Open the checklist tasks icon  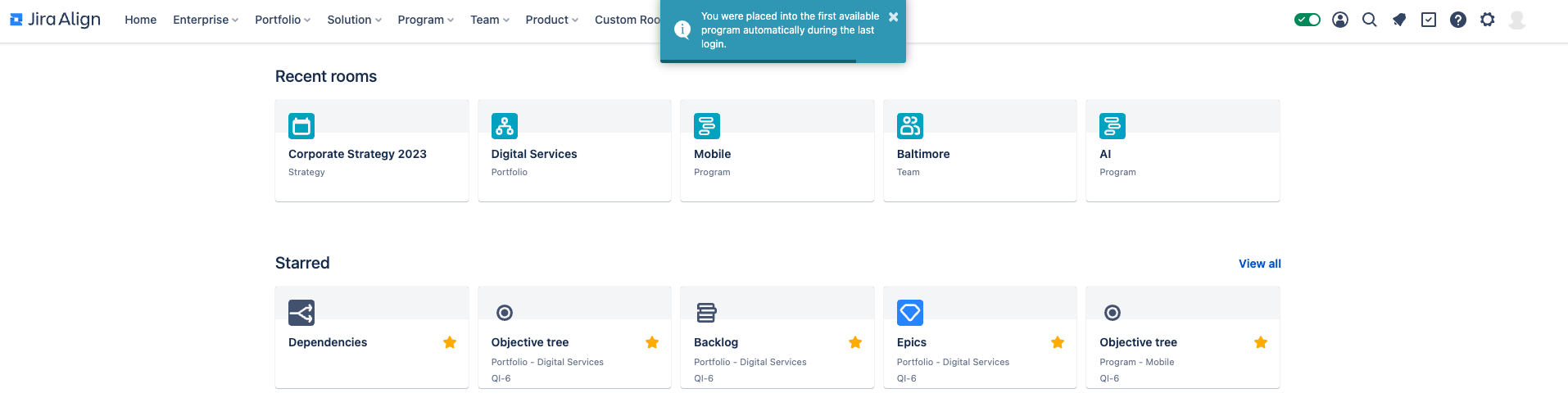click(x=1428, y=20)
